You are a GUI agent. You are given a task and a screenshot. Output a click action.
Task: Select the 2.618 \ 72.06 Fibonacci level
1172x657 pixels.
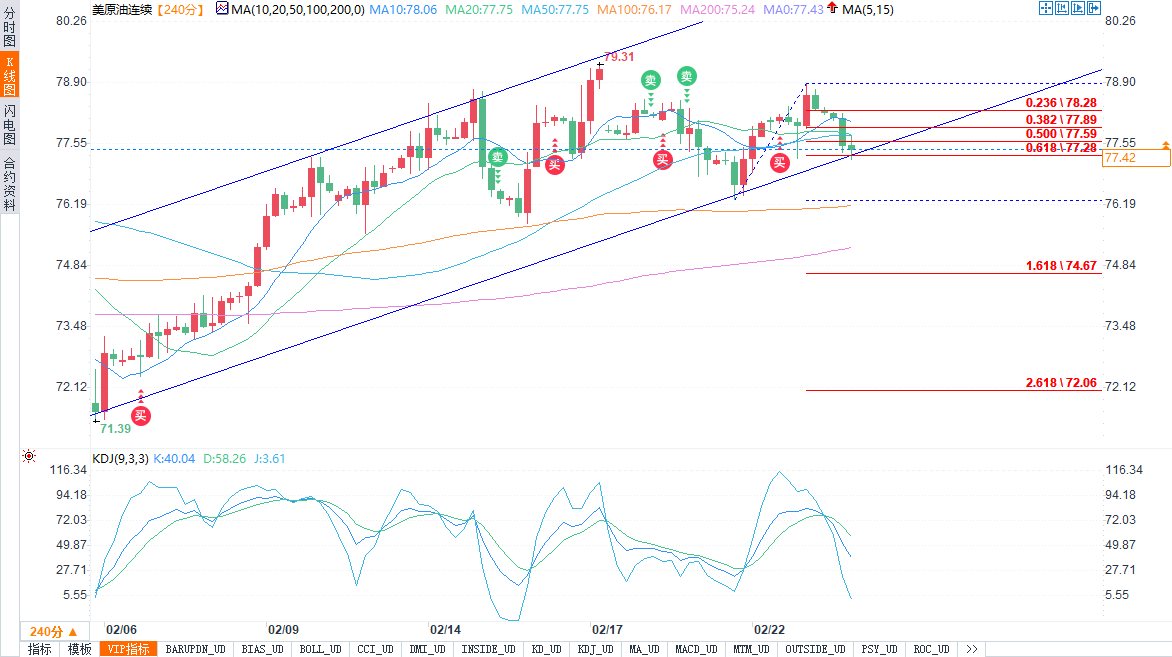click(1061, 383)
